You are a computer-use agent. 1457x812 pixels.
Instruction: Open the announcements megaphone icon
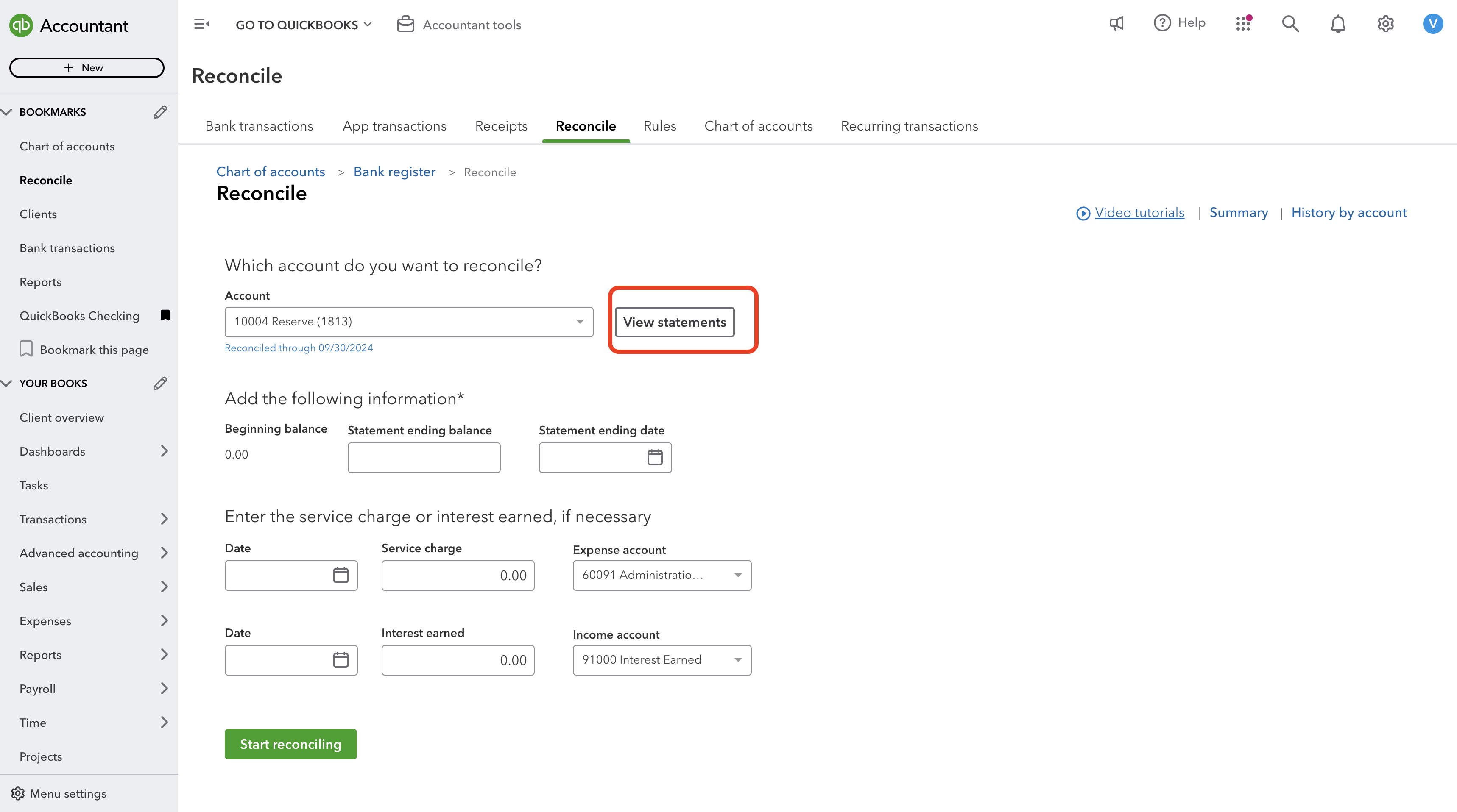(1116, 23)
